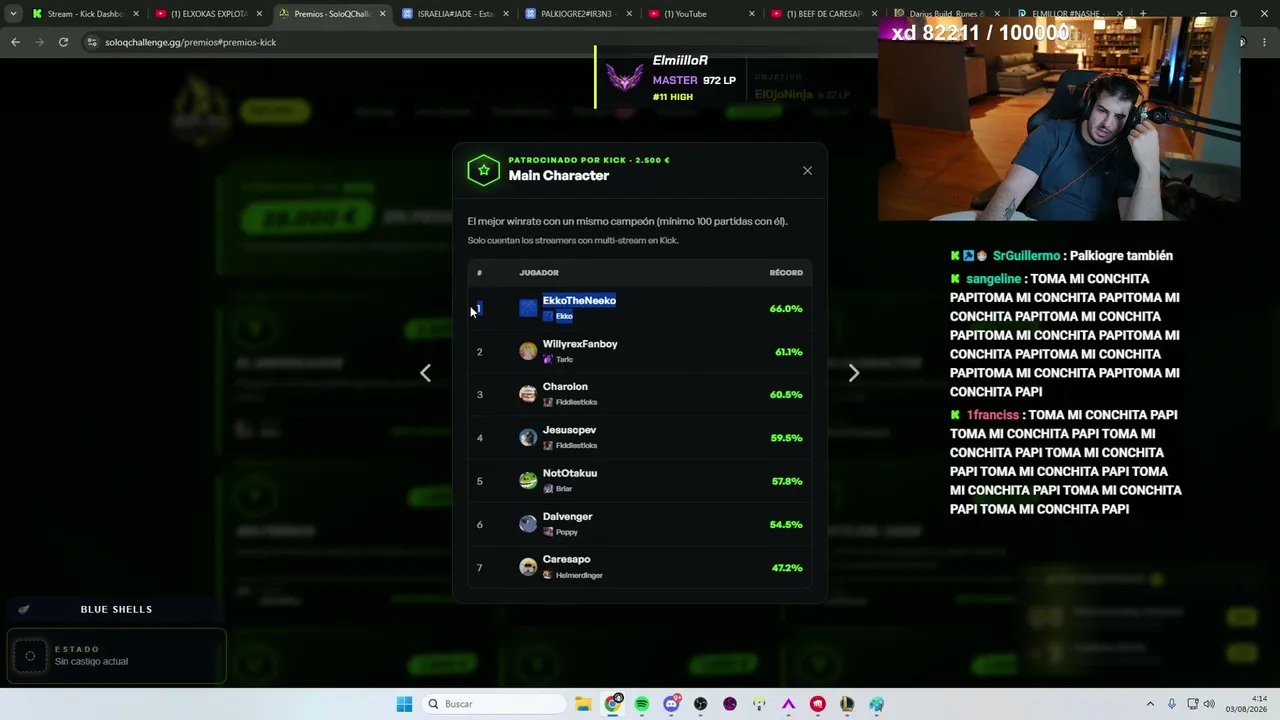Open Spotify from the taskbar
Image resolution: width=1280 pixels, height=720 pixels.
click(642, 704)
